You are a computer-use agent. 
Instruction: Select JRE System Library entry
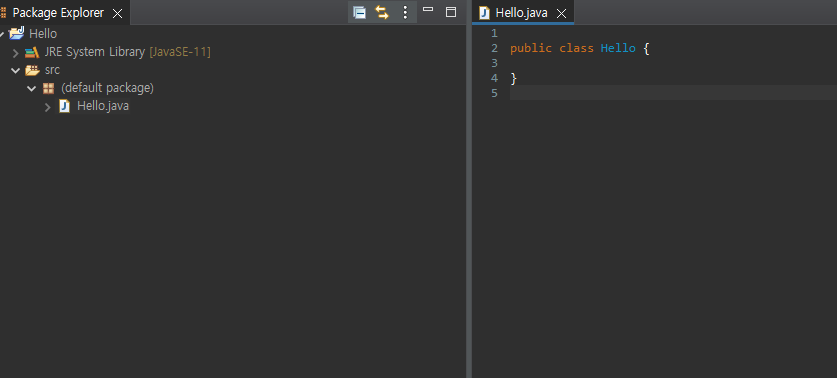[x=94, y=52]
